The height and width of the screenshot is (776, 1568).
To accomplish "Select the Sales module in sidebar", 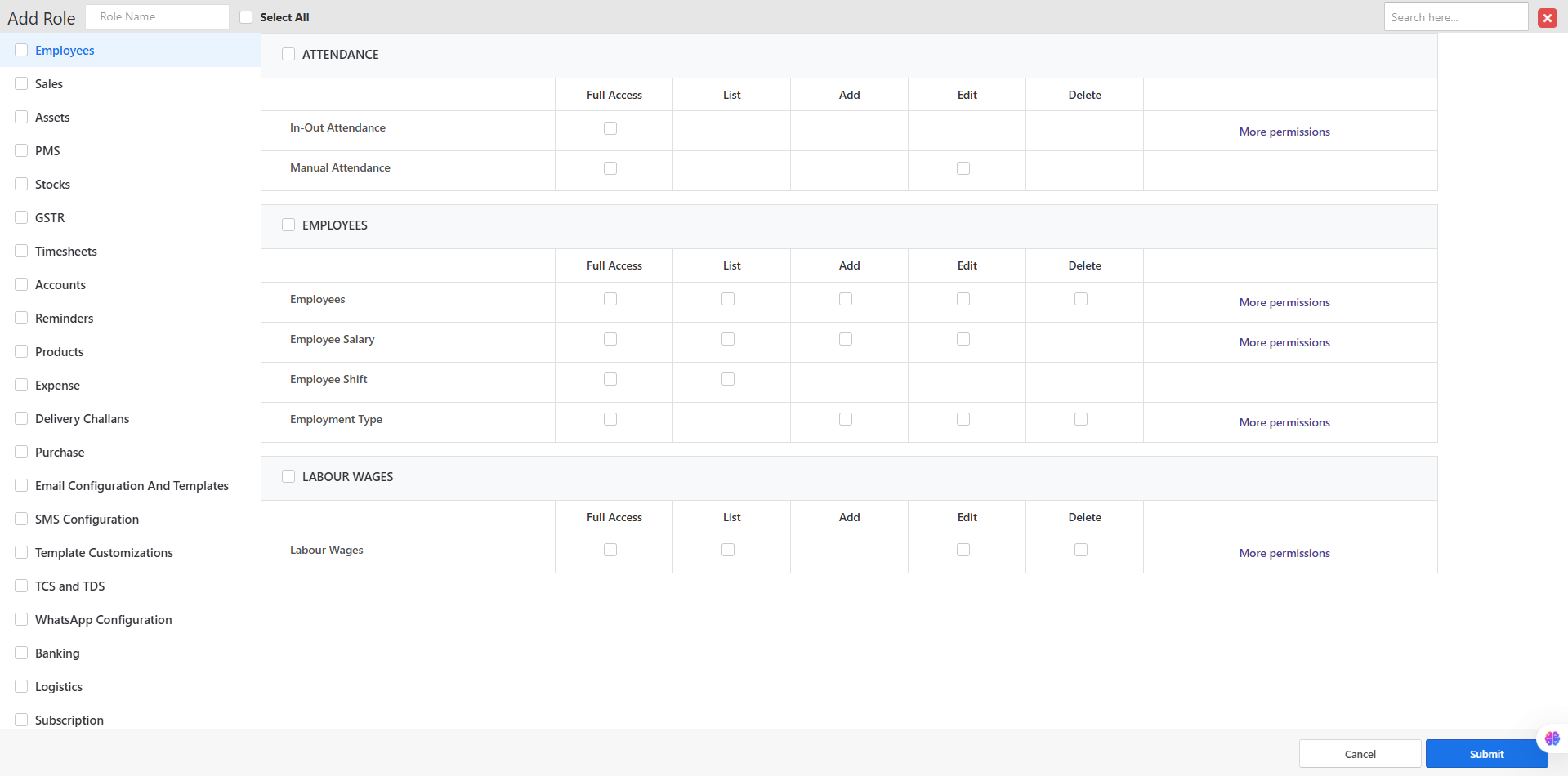I will pos(49,84).
